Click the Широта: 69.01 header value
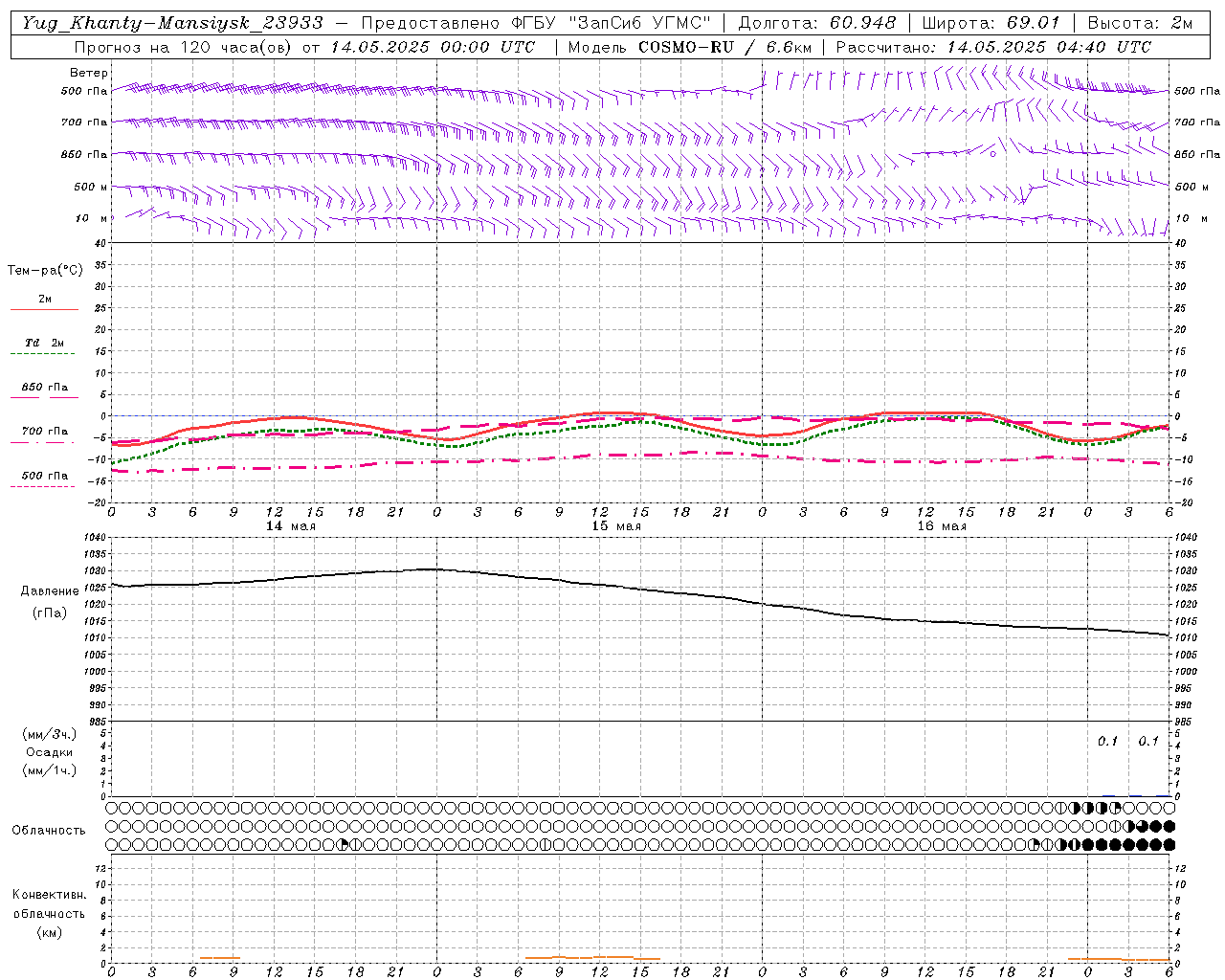The height and width of the screenshot is (980, 1225). pyautogui.click(x=991, y=23)
